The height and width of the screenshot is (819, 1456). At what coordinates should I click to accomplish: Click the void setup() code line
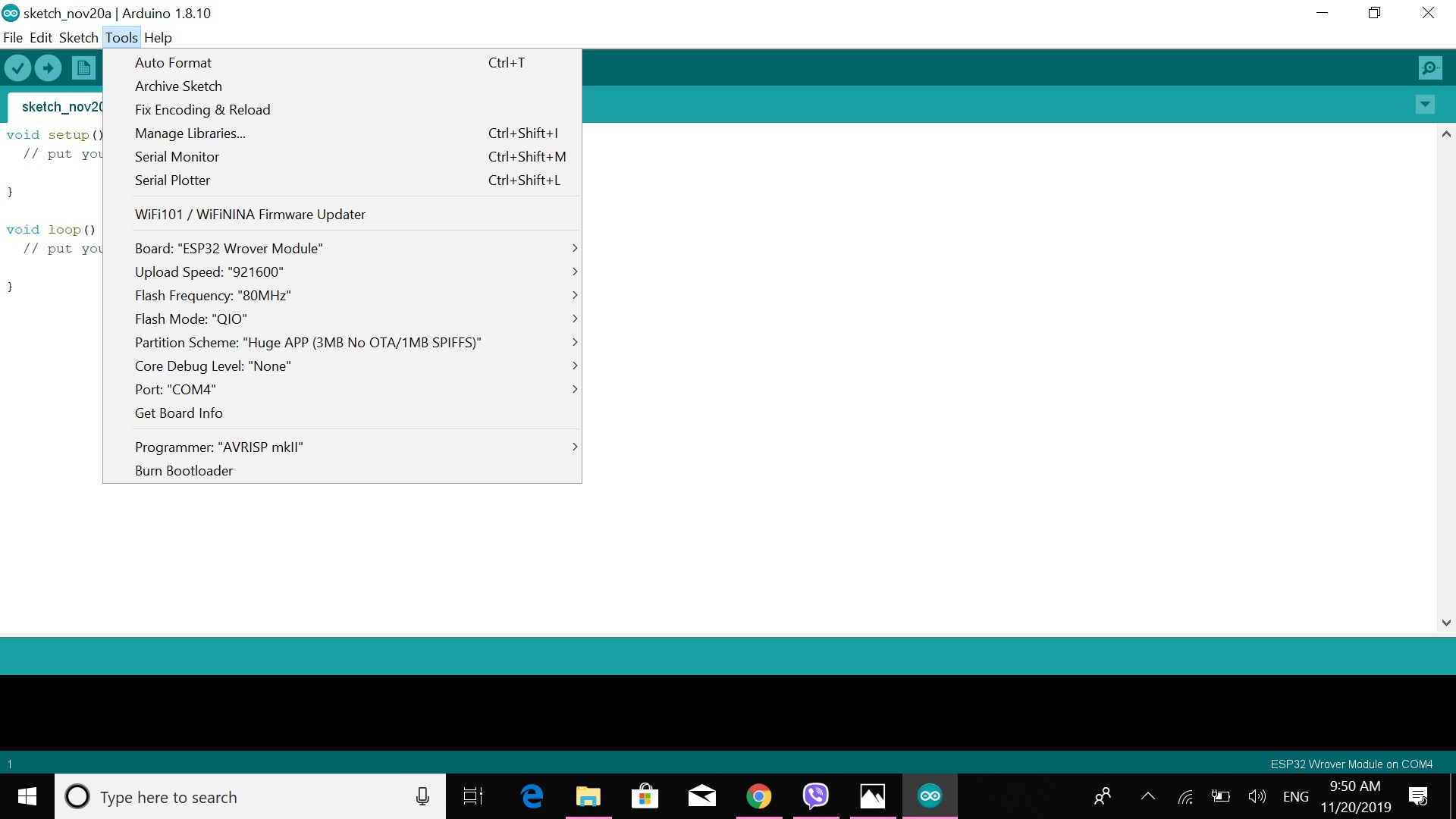coord(54,135)
